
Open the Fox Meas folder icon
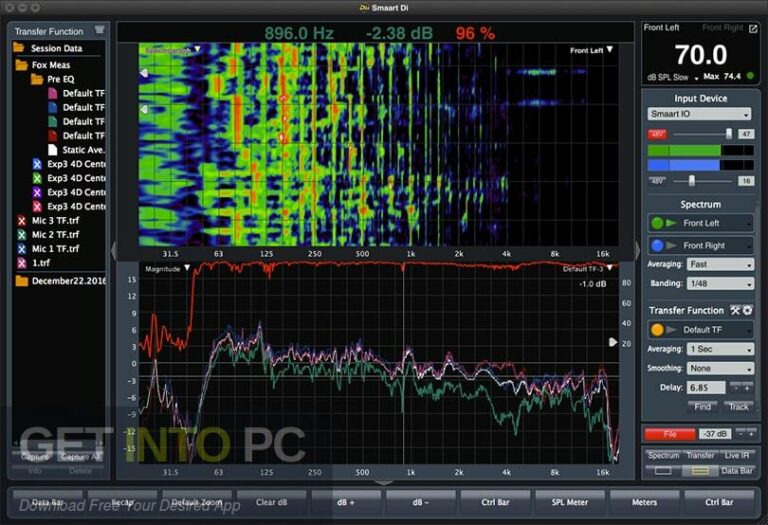[x=21, y=65]
